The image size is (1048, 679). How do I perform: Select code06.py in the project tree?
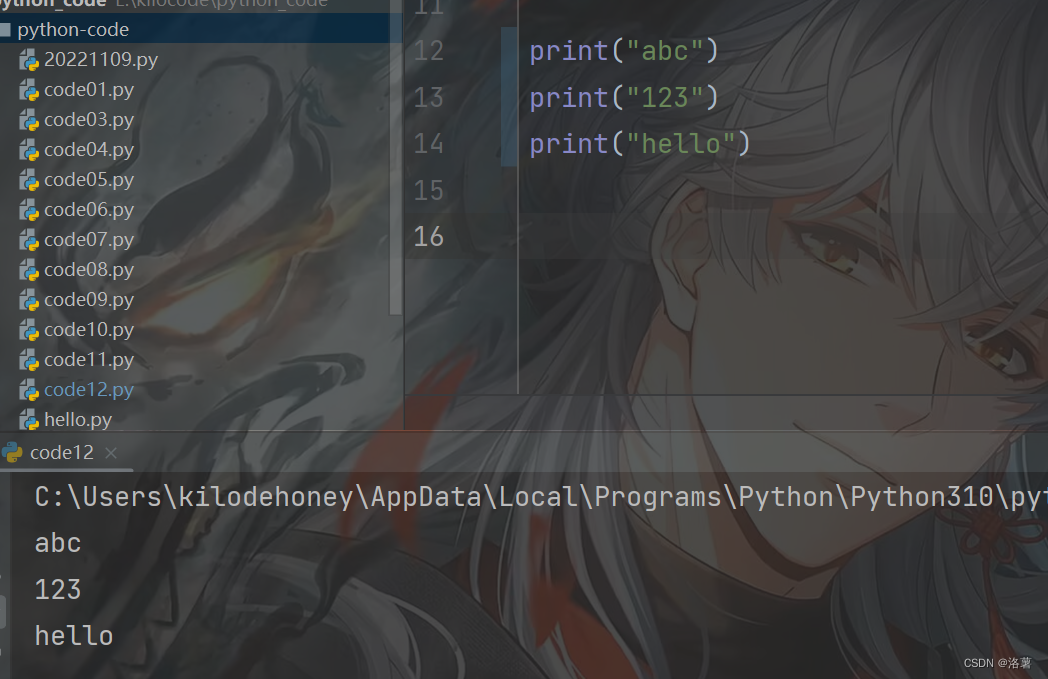pos(89,210)
